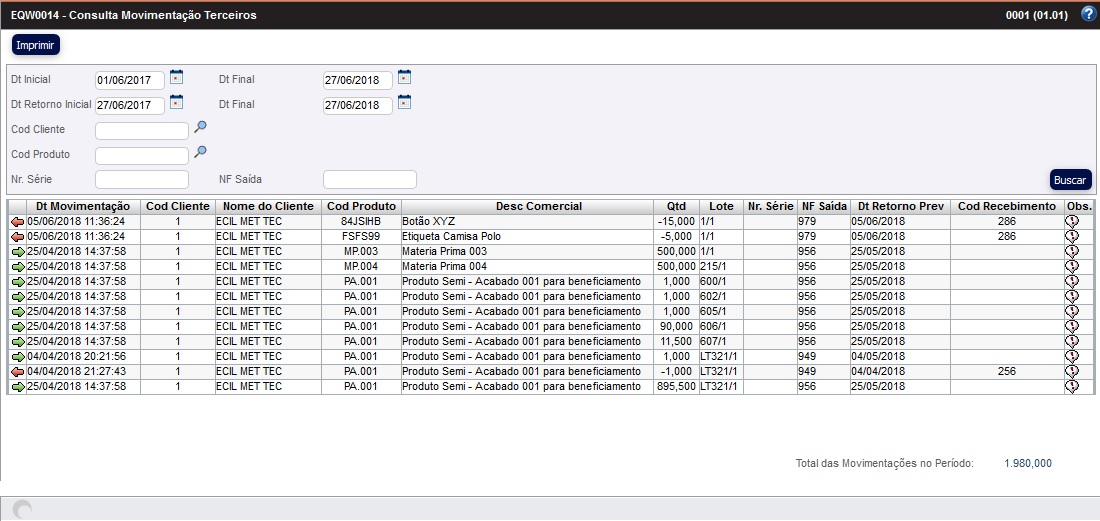Screen dimensions: 1100x521
Task: Open calendar picker for Dt Inicial
Action: tap(177, 77)
